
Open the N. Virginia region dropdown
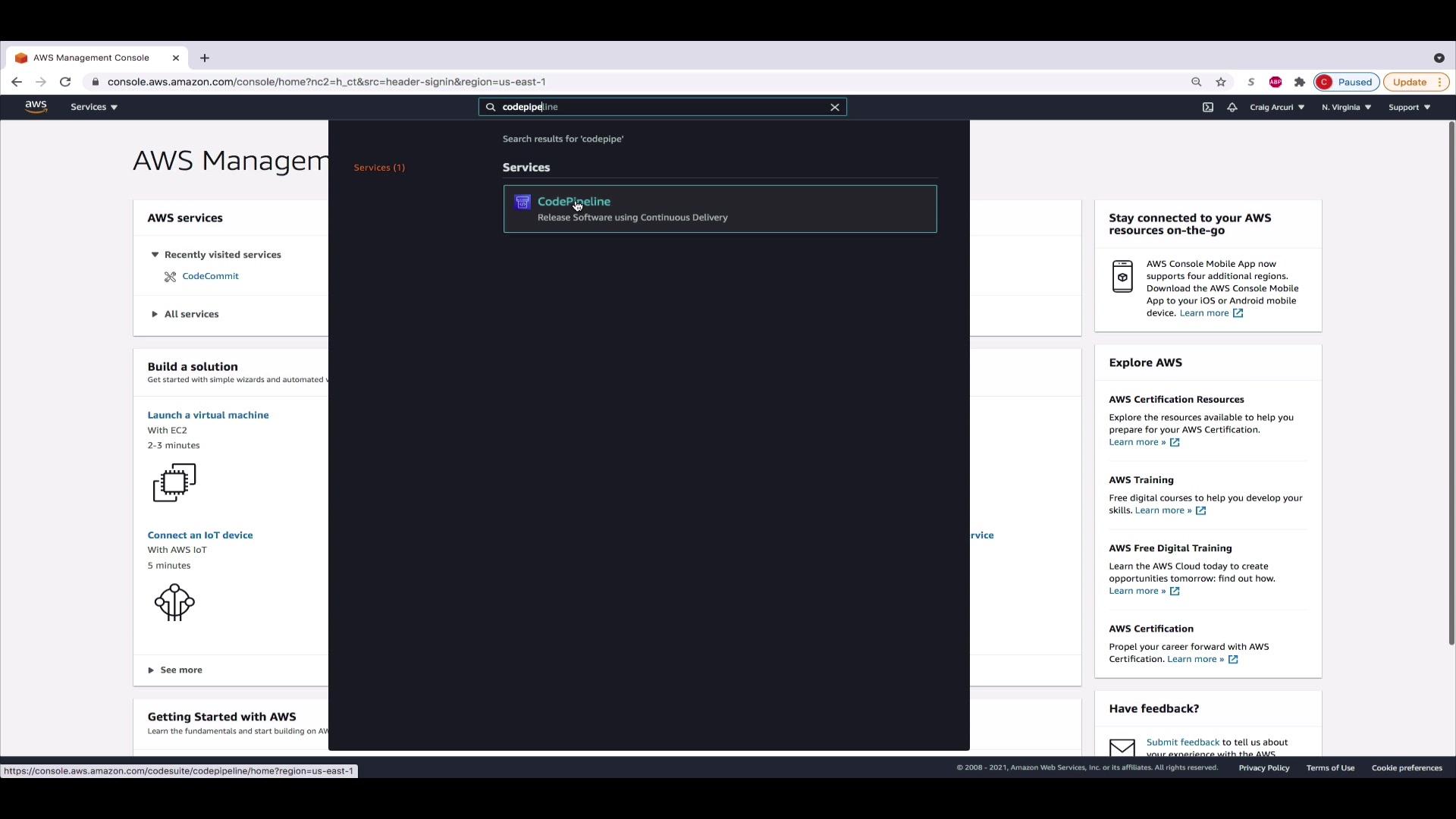coord(1346,108)
